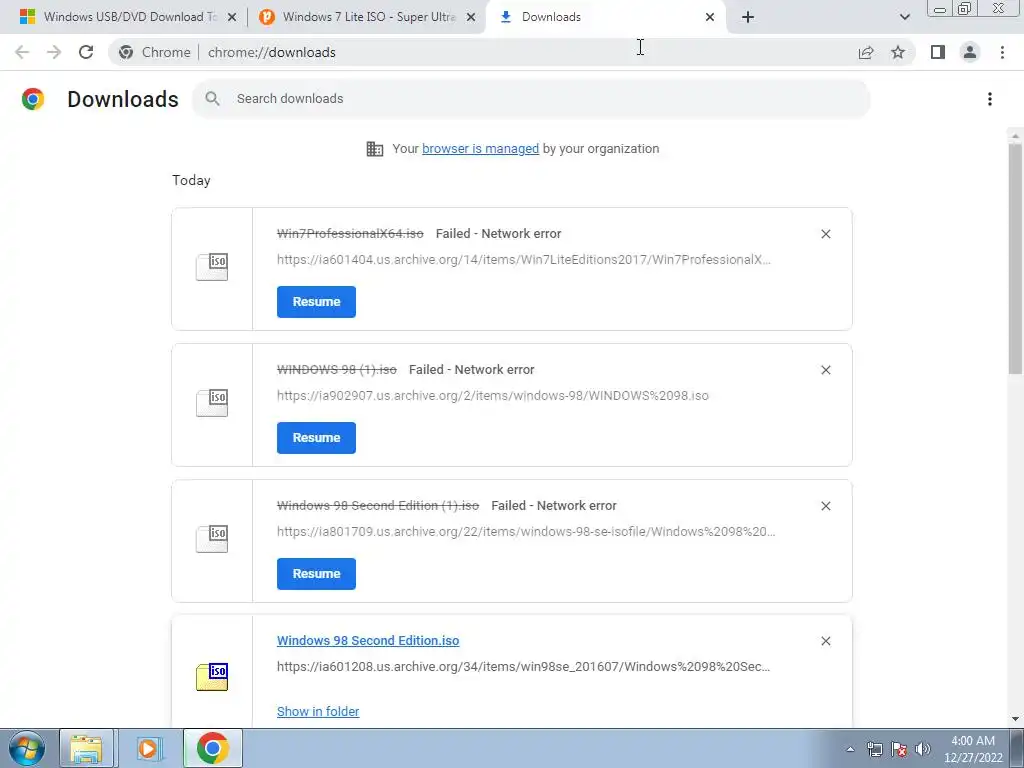Click the scrollbar up arrow
This screenshot has height=768, width=1024.
click(x=1015, y=136)
